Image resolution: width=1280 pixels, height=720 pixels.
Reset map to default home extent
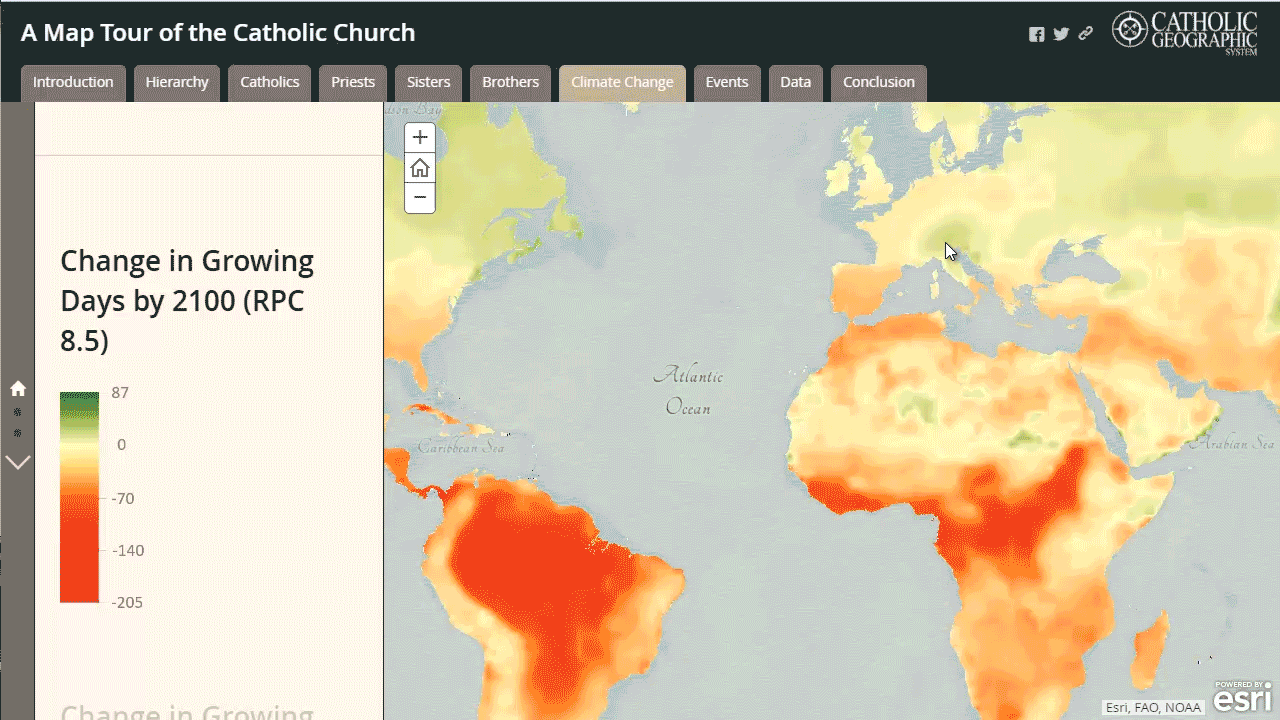click(420, 168)
